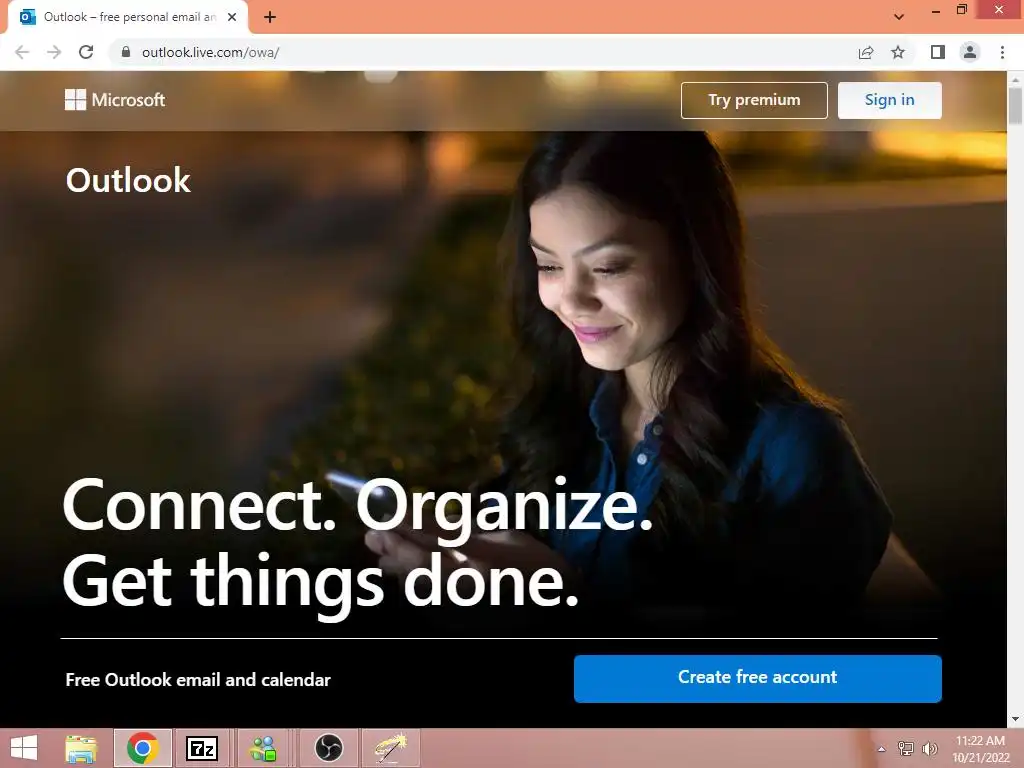Click the network tray icon

905,748
